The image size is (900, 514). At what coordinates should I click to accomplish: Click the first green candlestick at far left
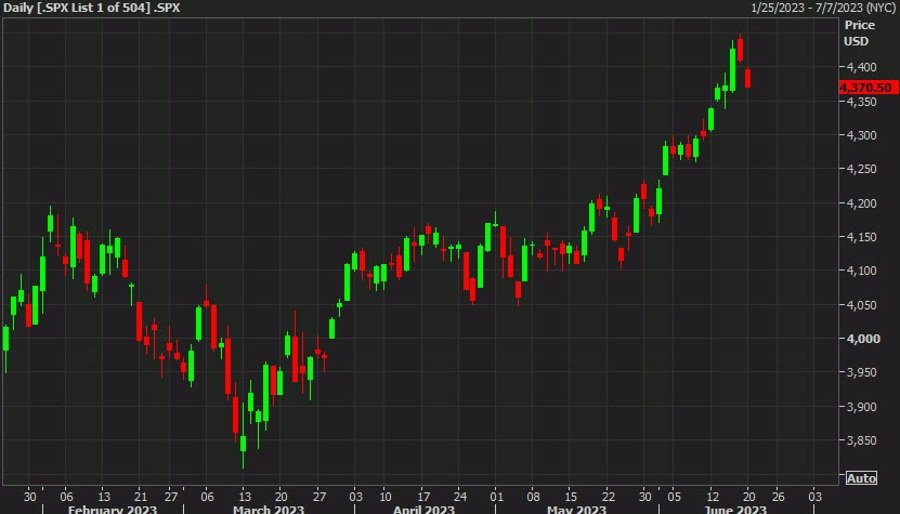5,338
